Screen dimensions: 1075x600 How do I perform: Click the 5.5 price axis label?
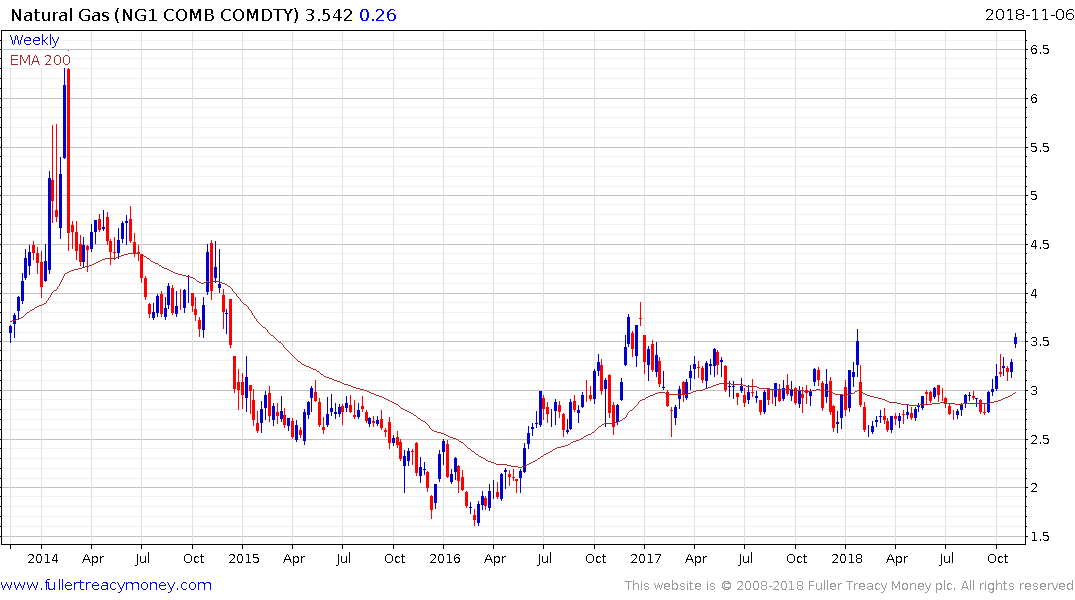(1039, 147)
